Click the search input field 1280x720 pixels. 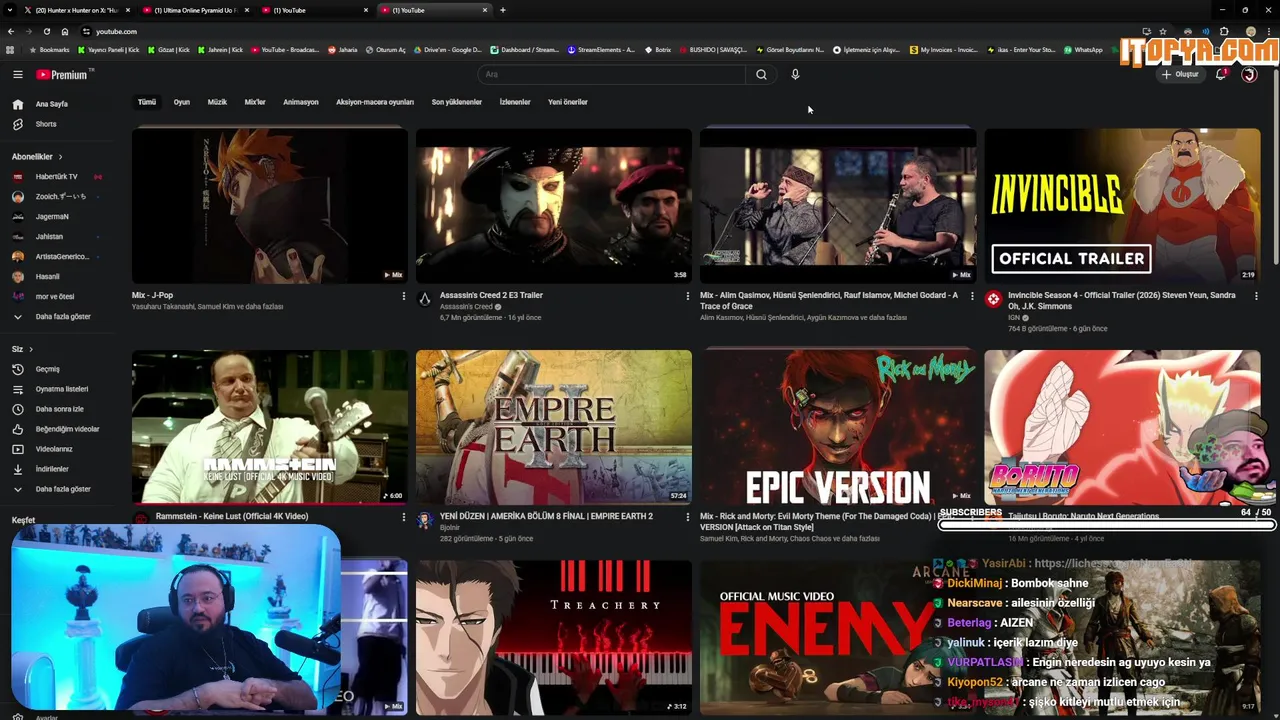612,74
